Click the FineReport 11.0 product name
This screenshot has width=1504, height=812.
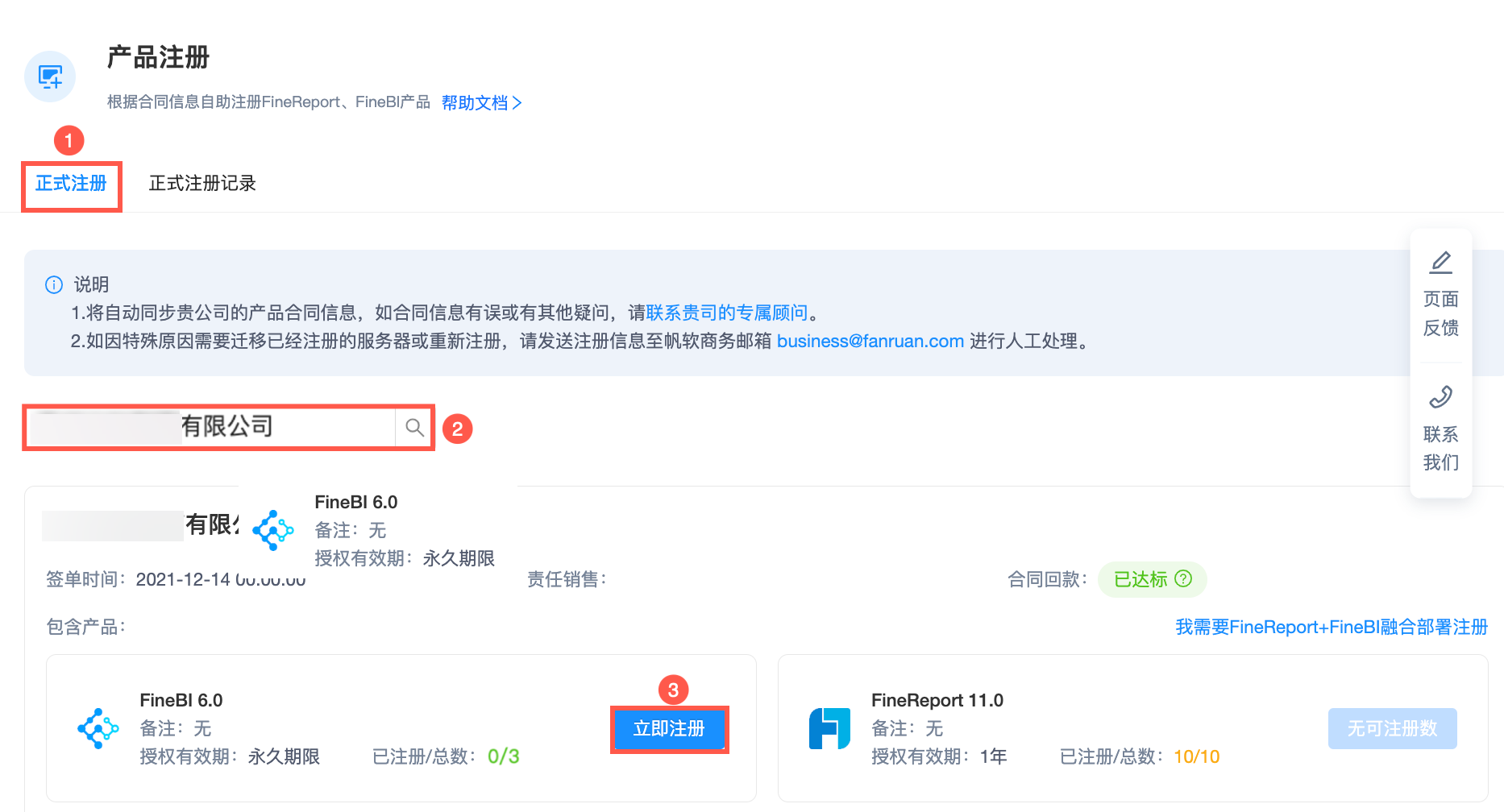[x=937, y=700]
